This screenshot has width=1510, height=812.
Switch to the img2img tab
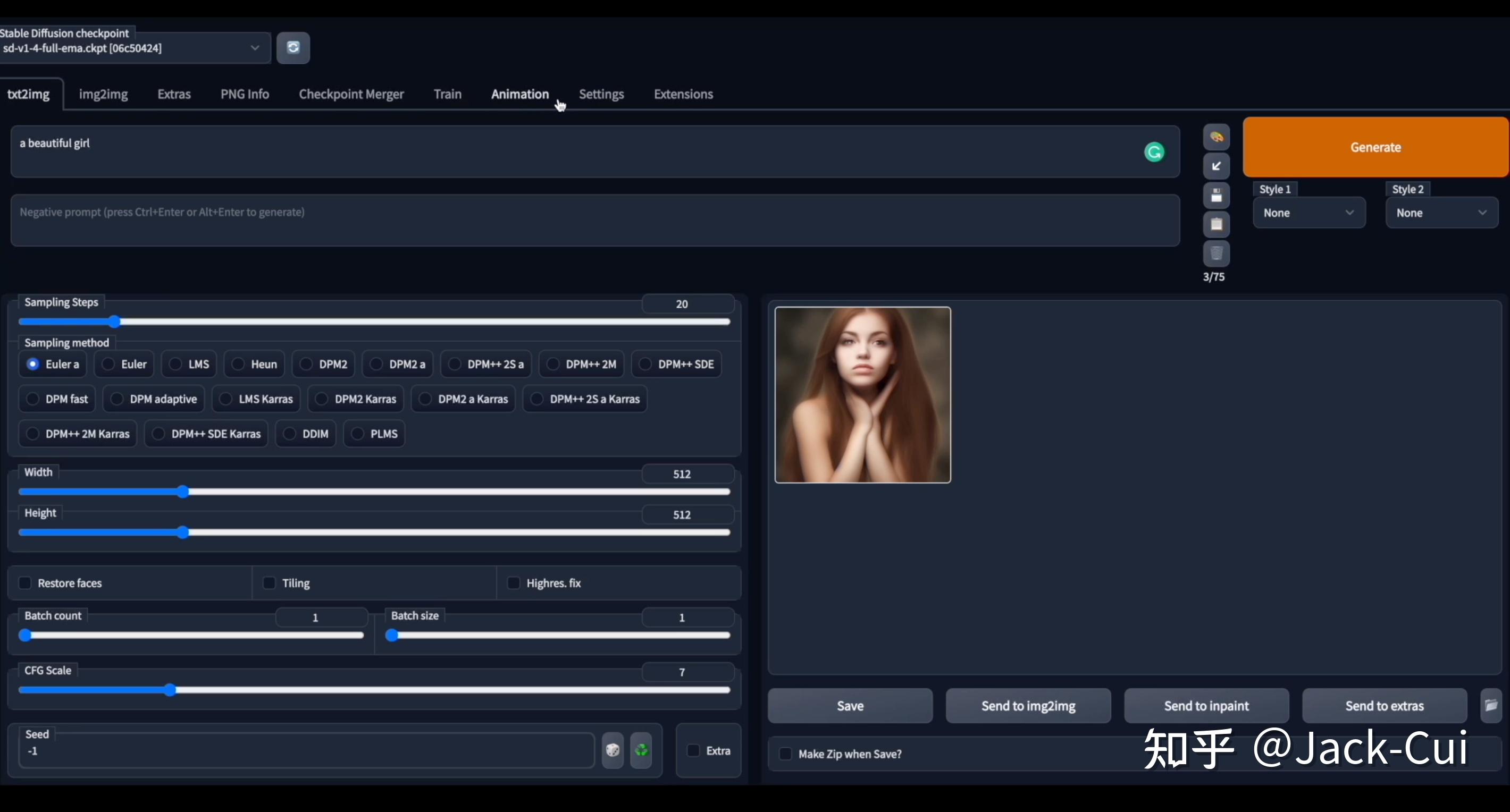coord(103,94)
